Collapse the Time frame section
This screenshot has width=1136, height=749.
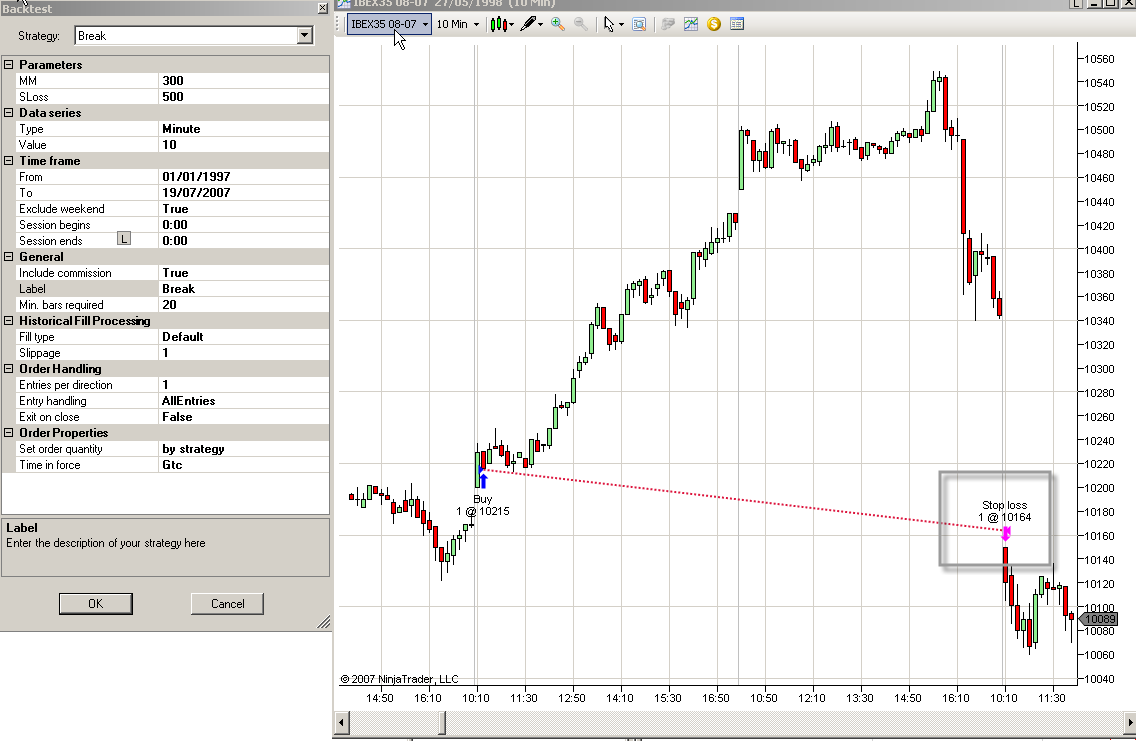point(9,160)
